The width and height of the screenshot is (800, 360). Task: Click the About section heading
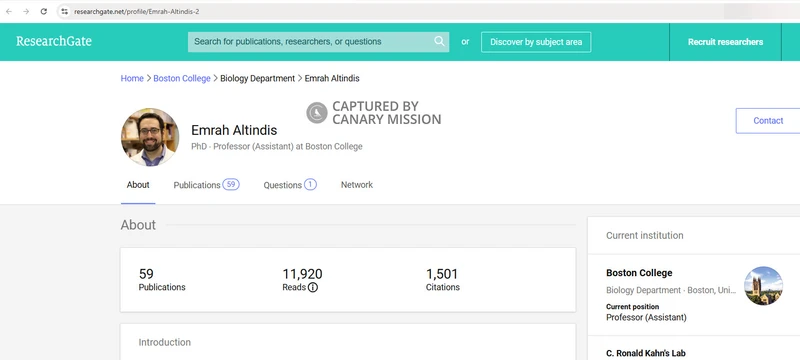click(x=138, y=225)
